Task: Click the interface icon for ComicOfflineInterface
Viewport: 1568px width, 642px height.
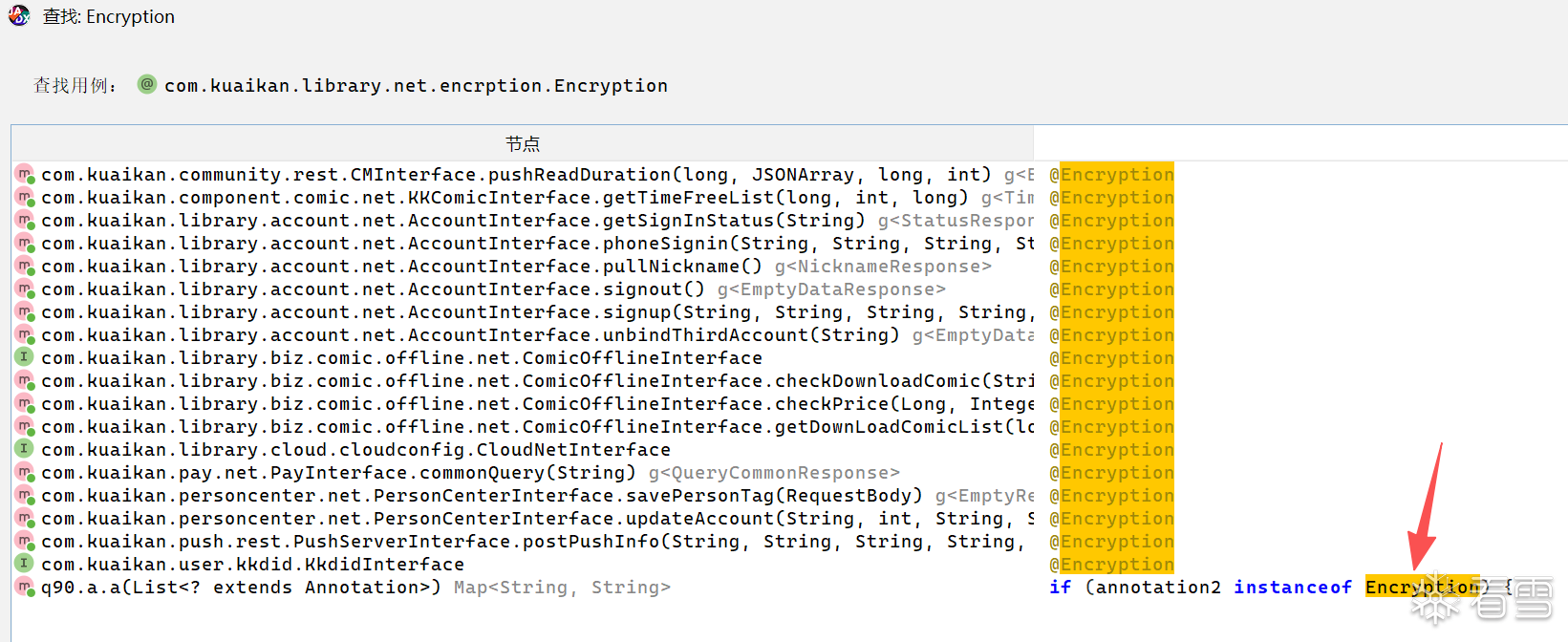Action: pyautogui.click(x=25, y=357)
